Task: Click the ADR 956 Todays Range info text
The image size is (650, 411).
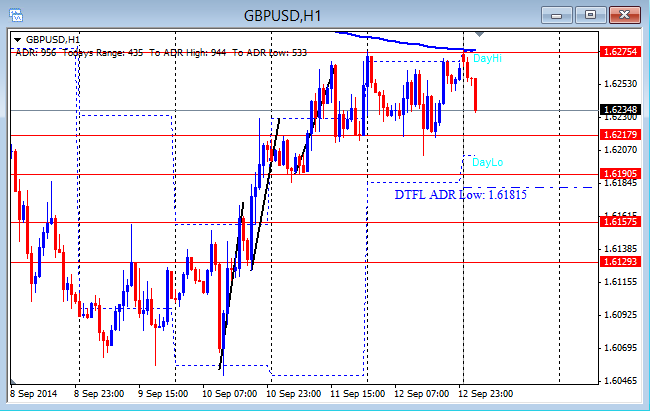Action: (161, 53)
